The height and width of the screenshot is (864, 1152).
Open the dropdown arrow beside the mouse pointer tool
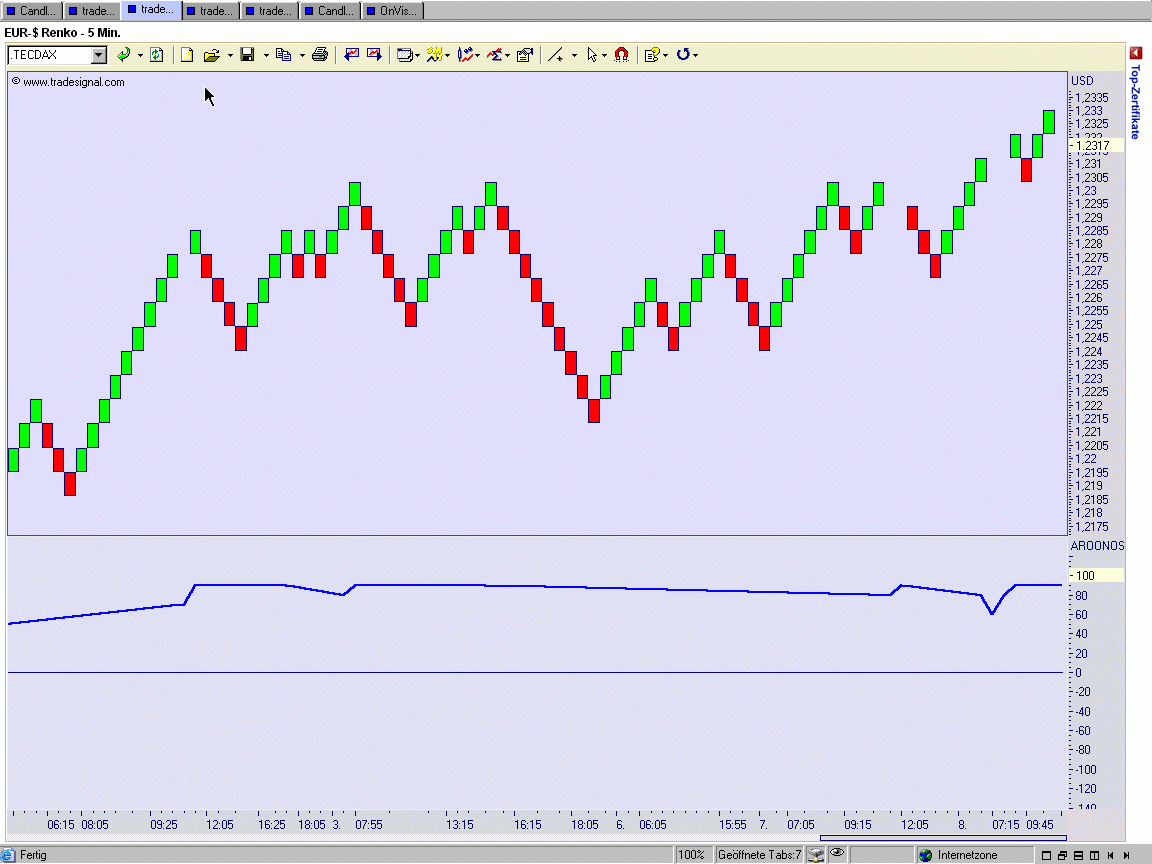pyautogui.click(x=605, y=56)
